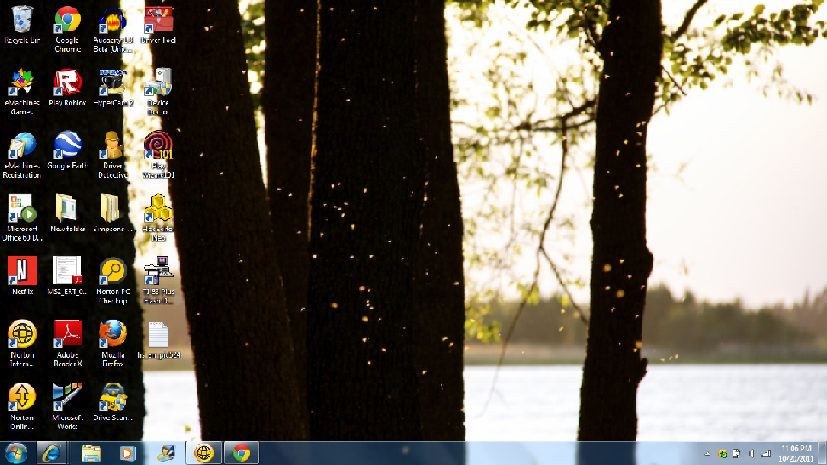
Task: Open Internet Explorer from the taskbar
Action: pyautogui.click(x=51, y=452)
